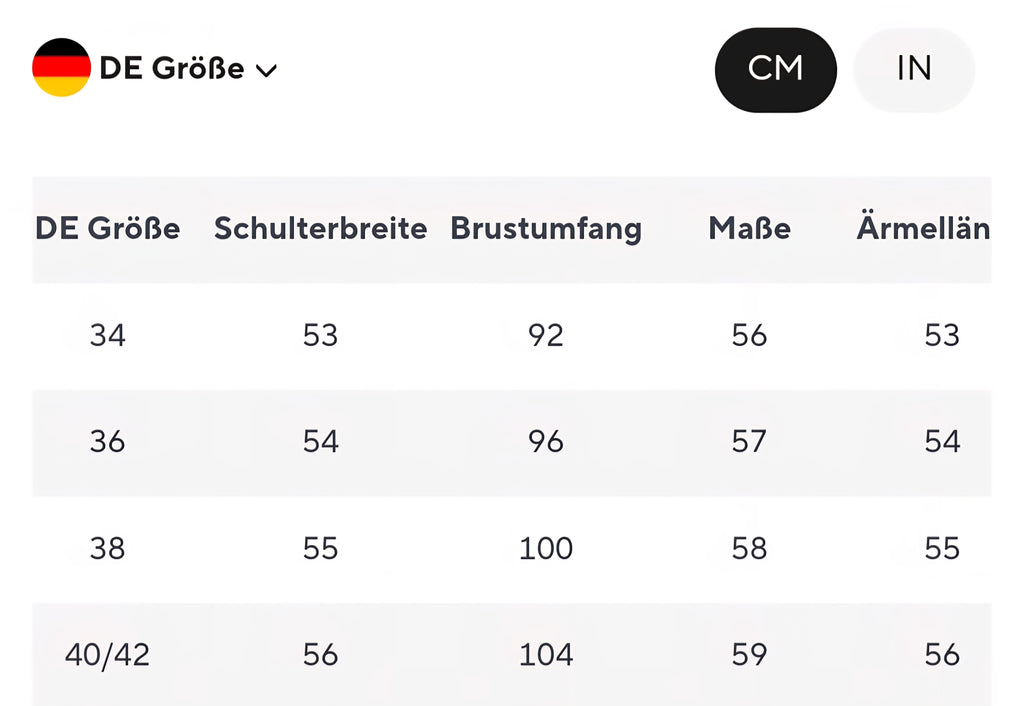Open the DE Größe size region selector

tap(155, 67)
